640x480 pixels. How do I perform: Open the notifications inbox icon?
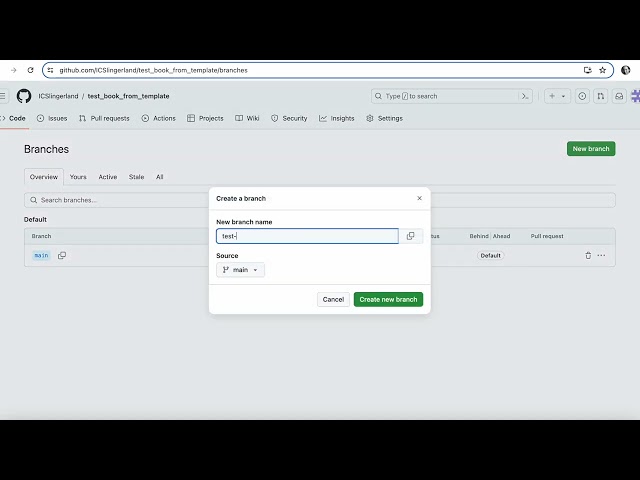(x=619, y=96)
